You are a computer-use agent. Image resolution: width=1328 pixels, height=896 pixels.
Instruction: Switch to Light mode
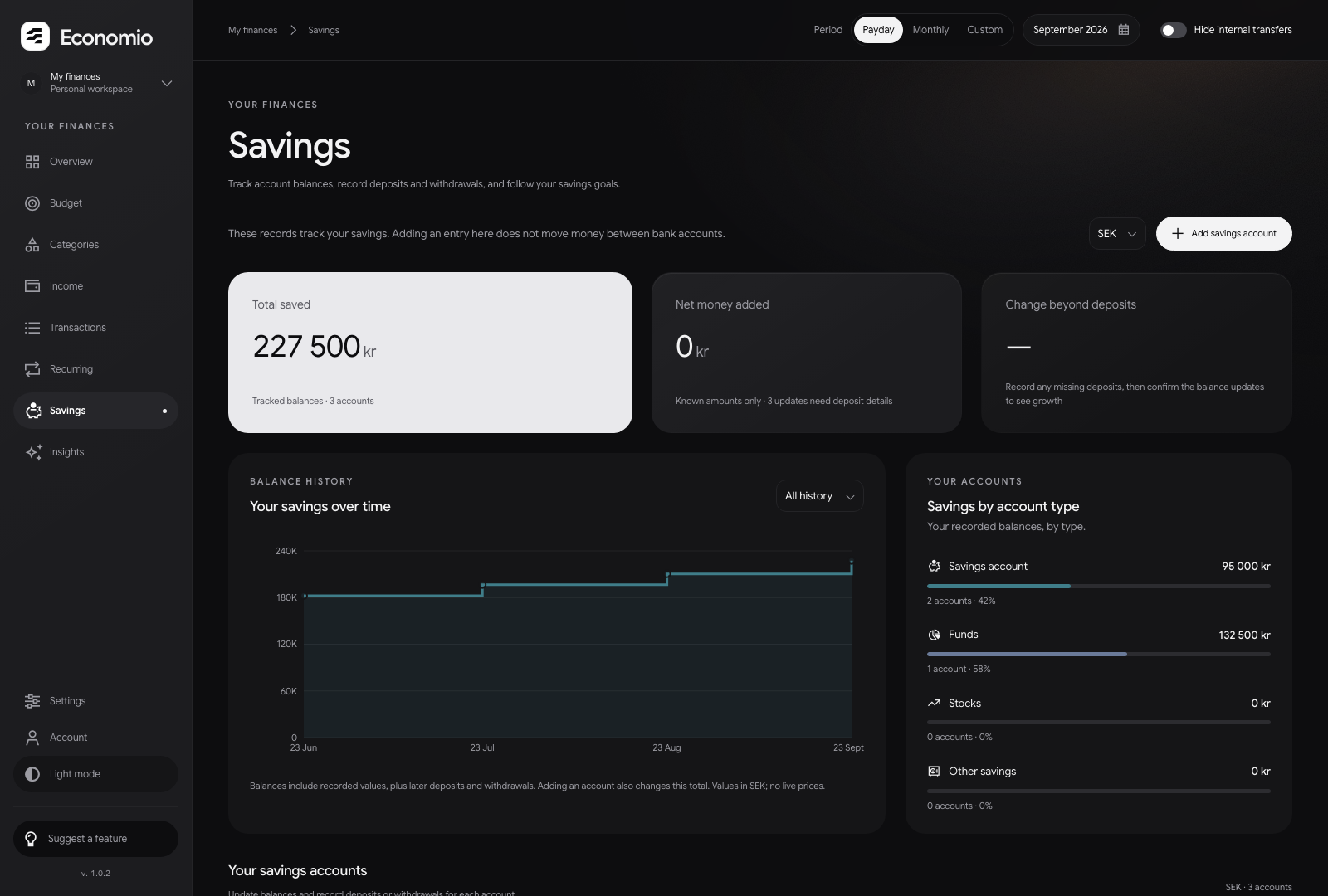[95, 774]
